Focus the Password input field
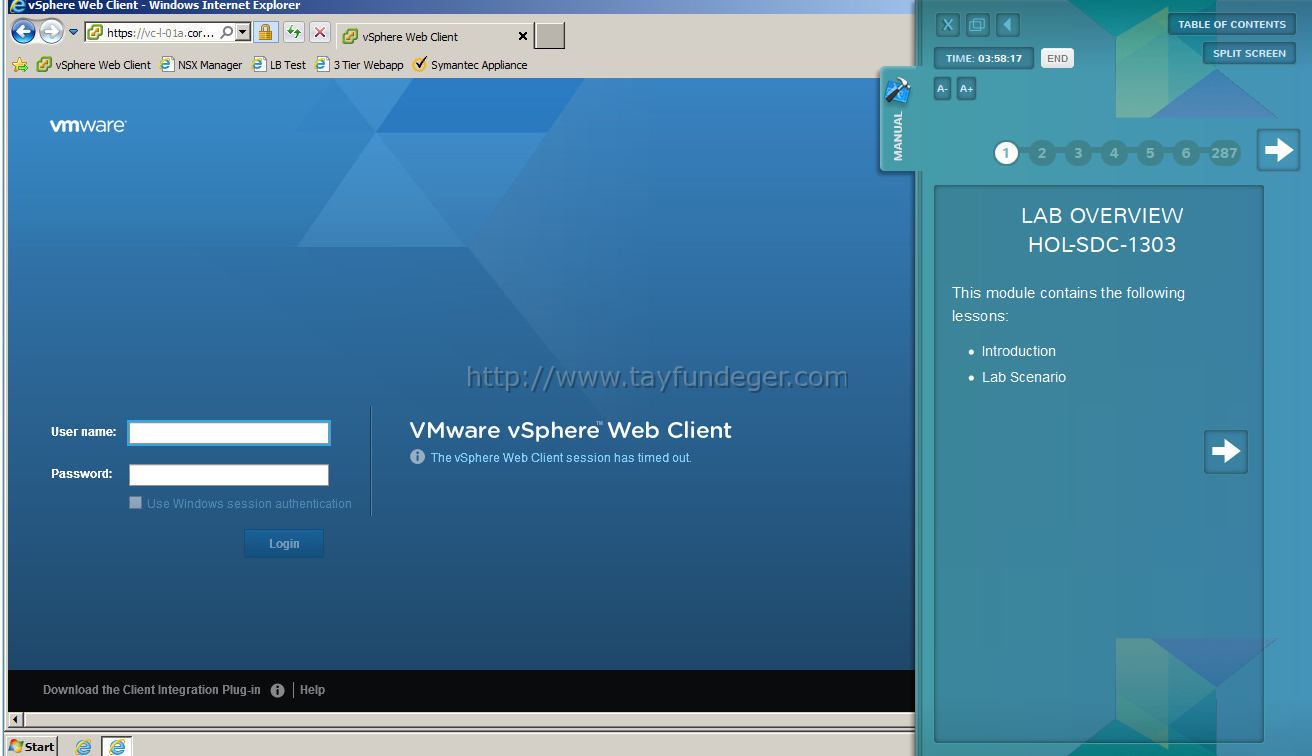 point(229,475)
